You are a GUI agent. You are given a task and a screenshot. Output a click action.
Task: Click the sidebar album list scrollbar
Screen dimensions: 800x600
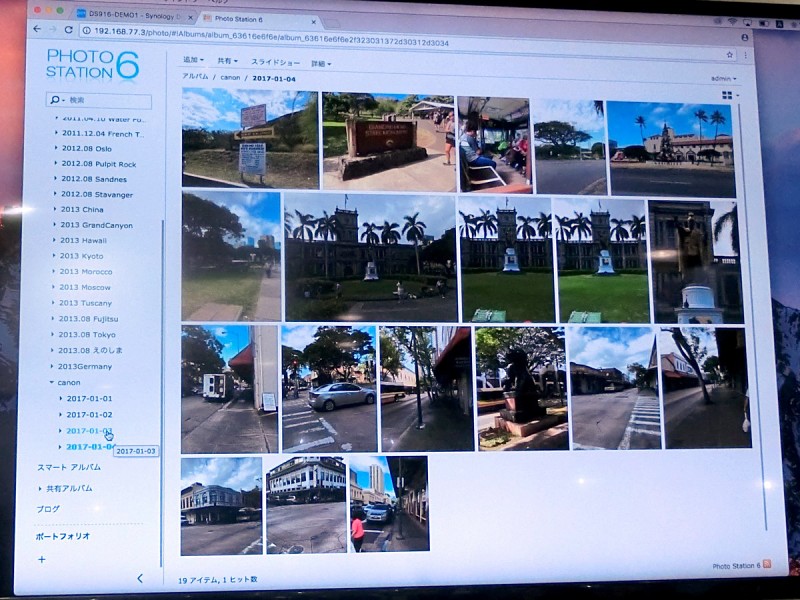pos(162,393)
